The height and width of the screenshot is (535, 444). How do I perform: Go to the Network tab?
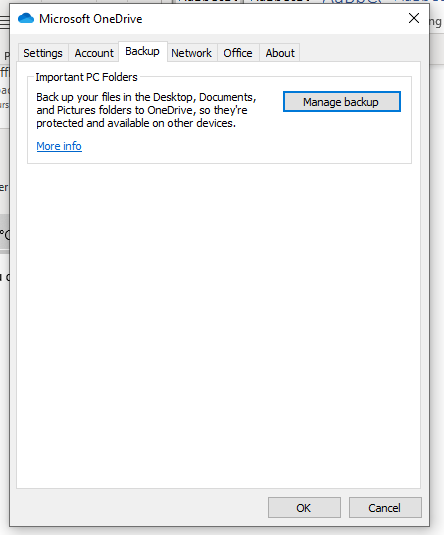192,53
